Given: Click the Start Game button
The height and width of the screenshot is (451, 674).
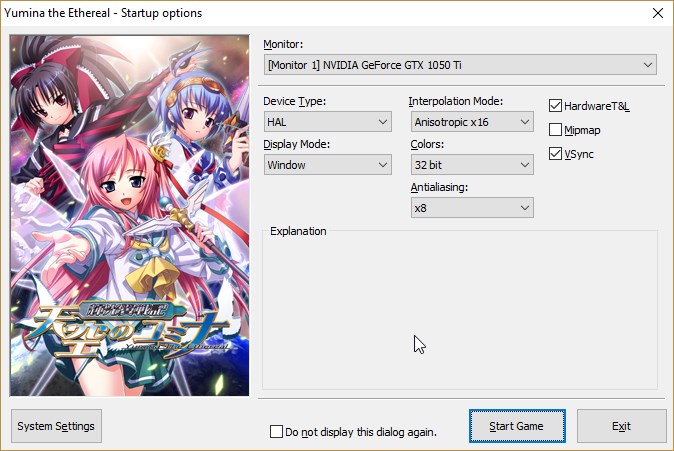Looking at the screenshot, I should pos(517,426).
